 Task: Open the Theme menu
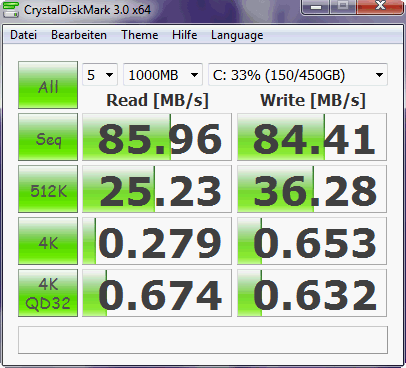pyautogui.click(x=139, y=35)
